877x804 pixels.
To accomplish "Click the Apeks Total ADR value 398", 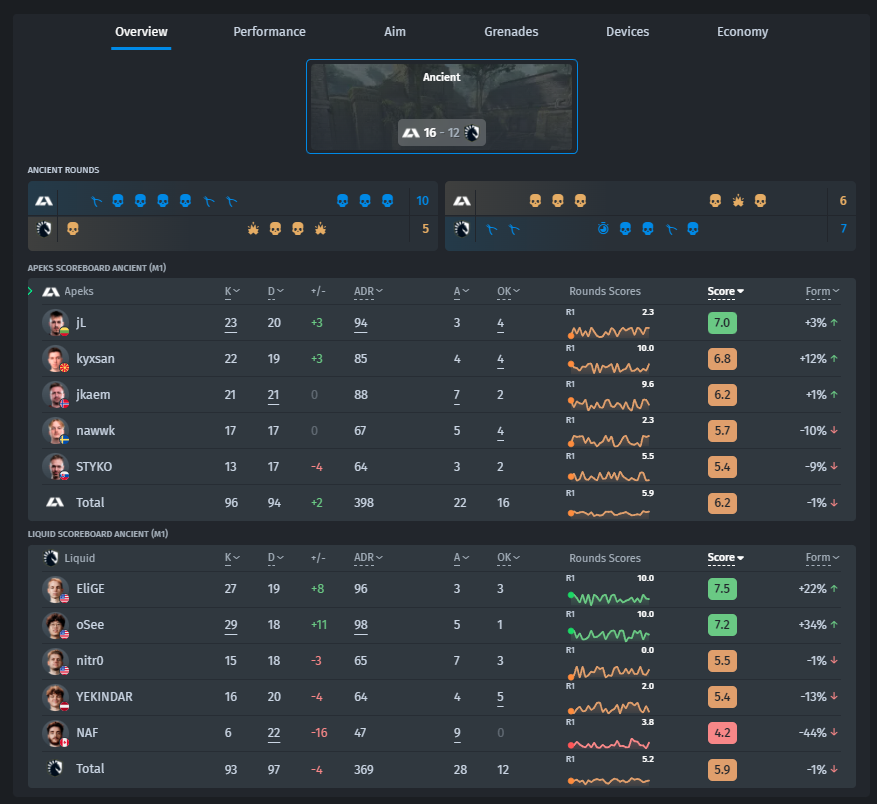I will pyautogui.click(x=364, y=503).
